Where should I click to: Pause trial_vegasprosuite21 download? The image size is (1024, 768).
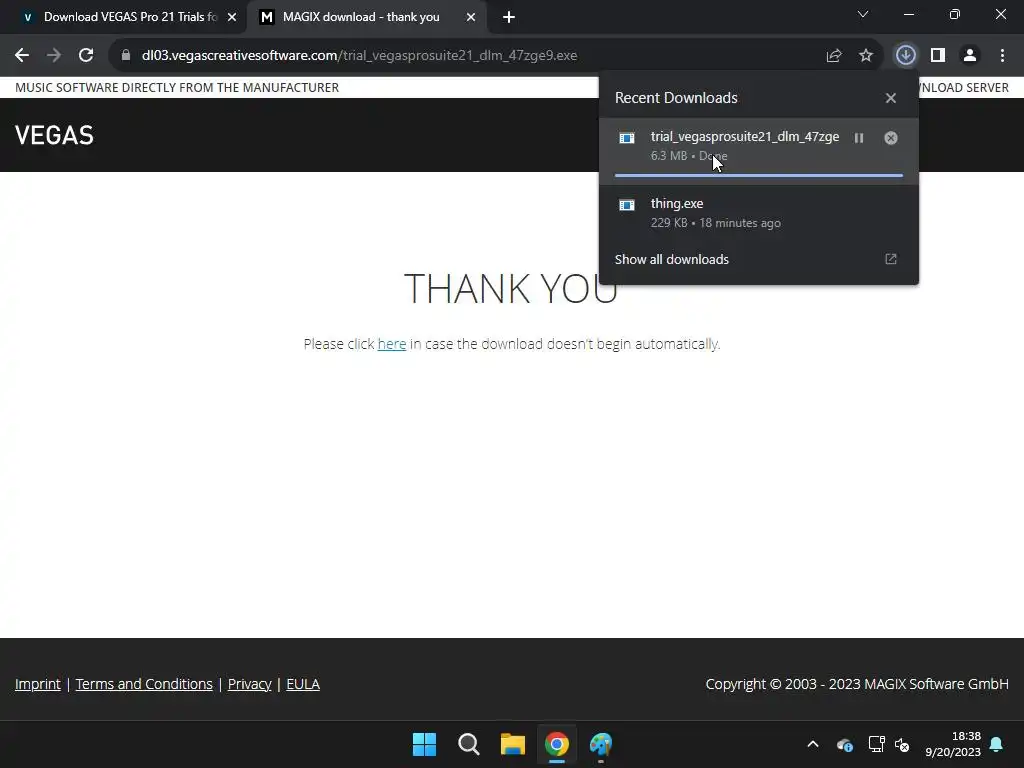859,138
